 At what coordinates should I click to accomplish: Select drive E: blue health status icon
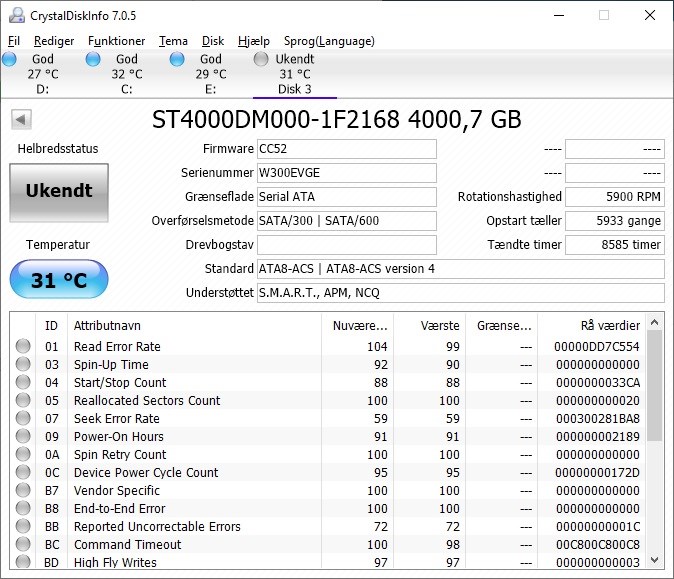(177, 59)
